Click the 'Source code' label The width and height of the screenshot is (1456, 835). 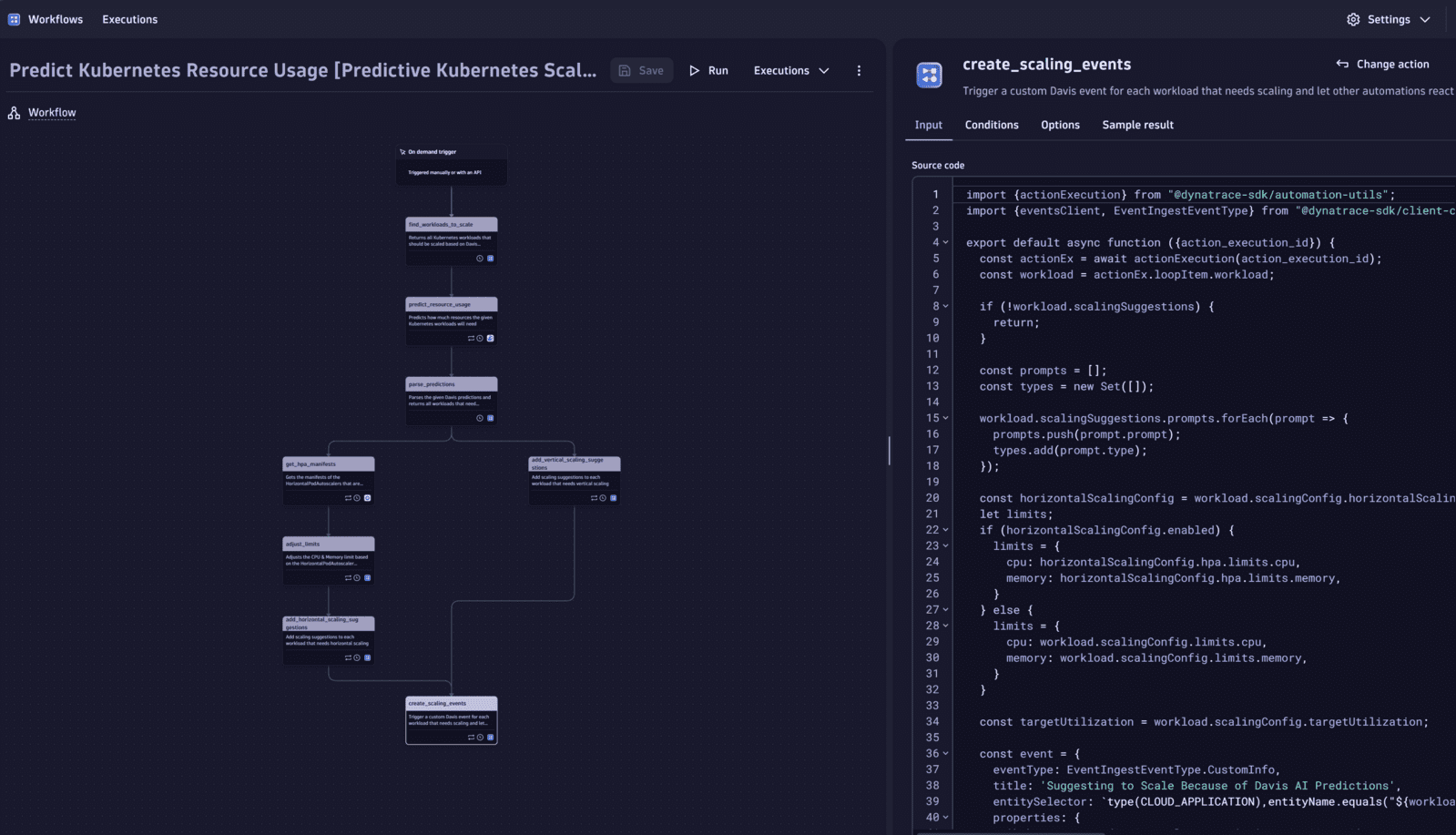click(938, 165)
